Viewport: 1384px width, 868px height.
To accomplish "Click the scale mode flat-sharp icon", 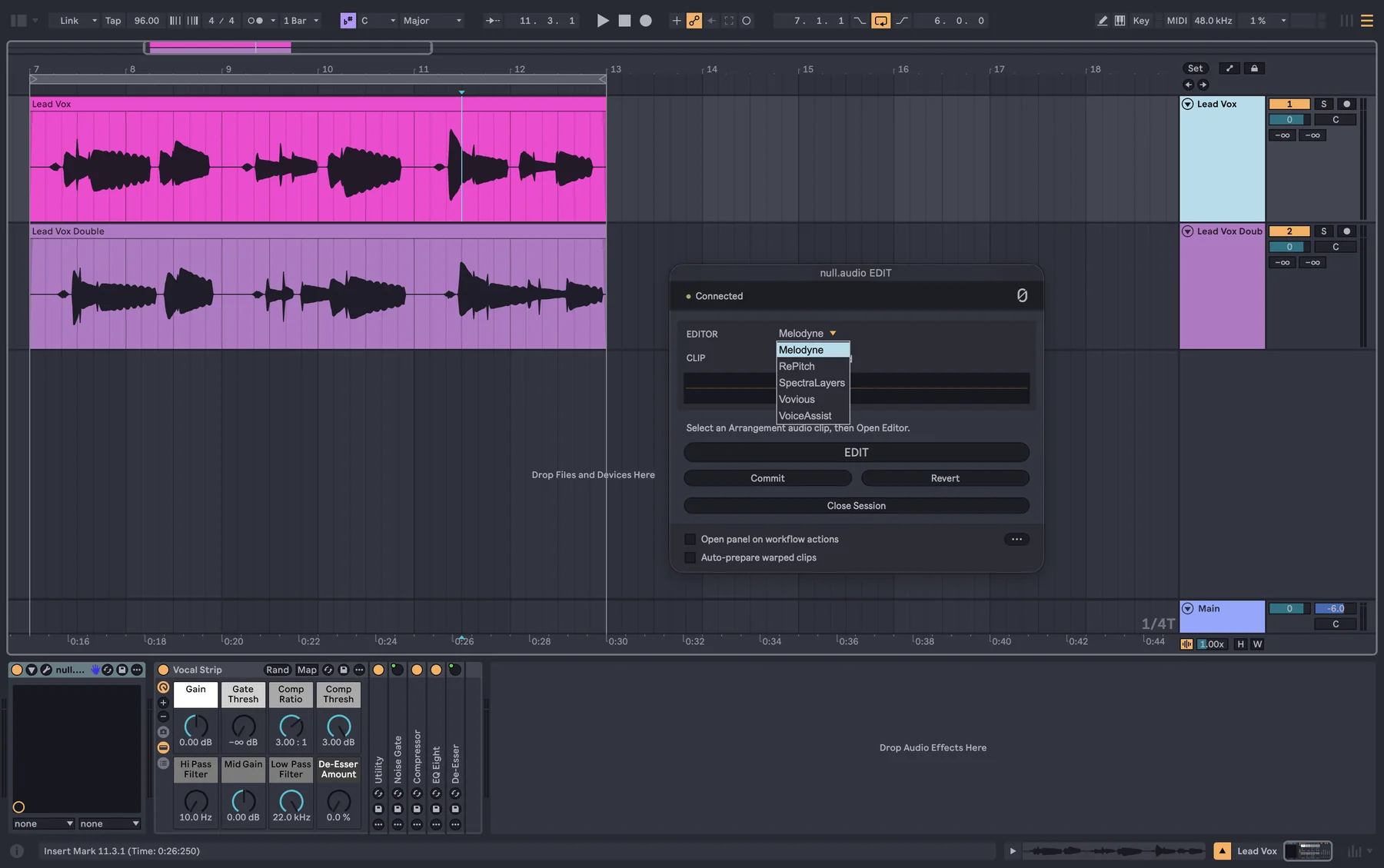I will pos(348,21).
